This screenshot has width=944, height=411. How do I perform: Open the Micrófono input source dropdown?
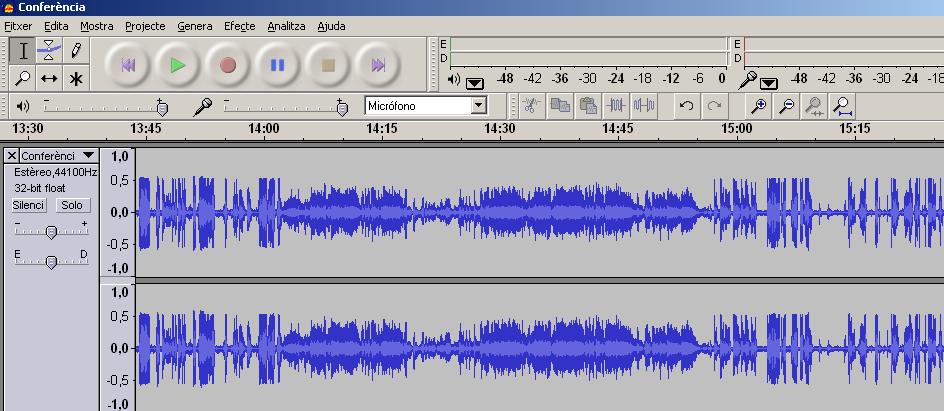tap(478, 105)
